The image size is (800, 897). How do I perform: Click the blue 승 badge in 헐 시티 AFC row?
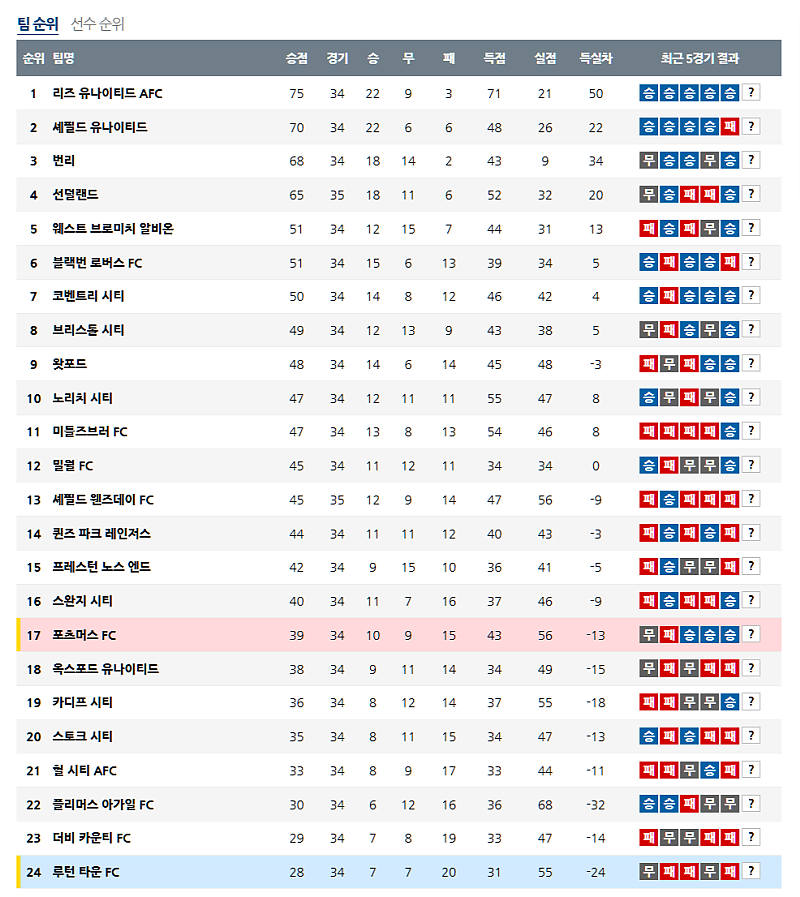710,770
